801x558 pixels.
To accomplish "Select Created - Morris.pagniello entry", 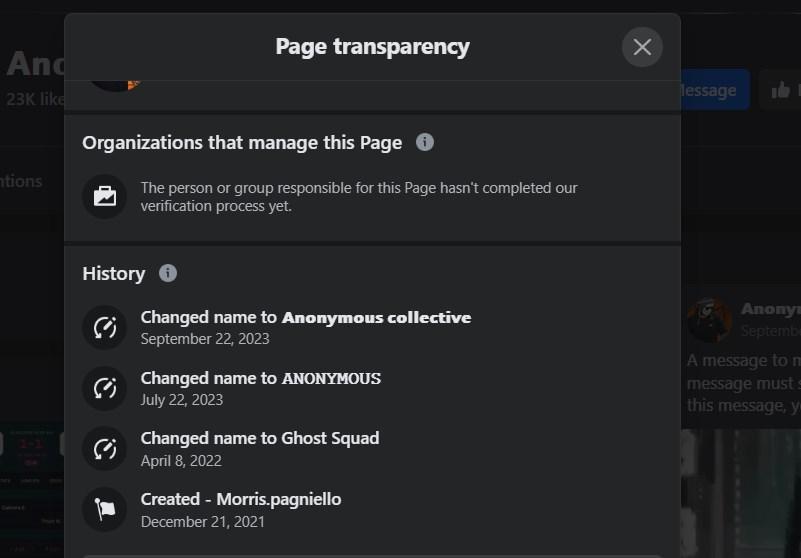I will (241, 509).
